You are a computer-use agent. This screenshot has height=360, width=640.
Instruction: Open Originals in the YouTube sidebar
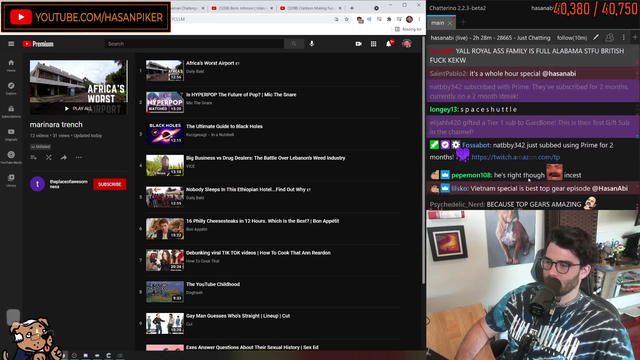(x=11, y=134)
